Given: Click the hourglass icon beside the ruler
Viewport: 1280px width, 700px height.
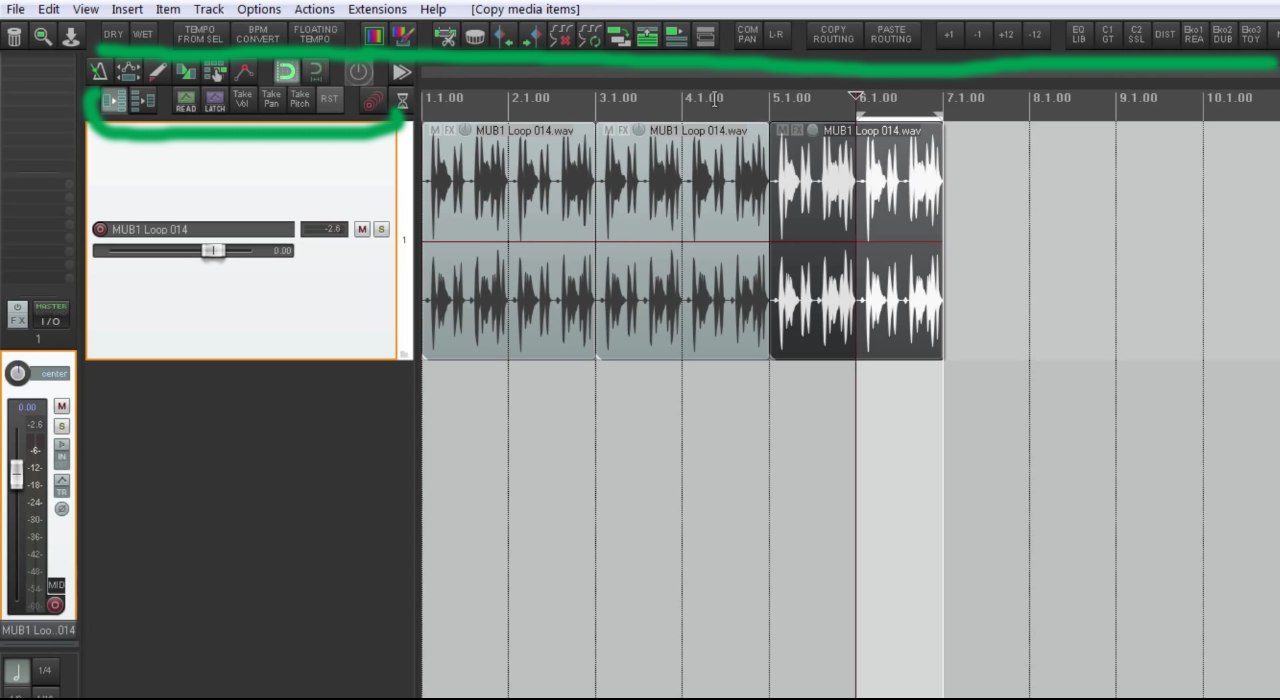Looking at the screenshot, I should coord(402,101).
